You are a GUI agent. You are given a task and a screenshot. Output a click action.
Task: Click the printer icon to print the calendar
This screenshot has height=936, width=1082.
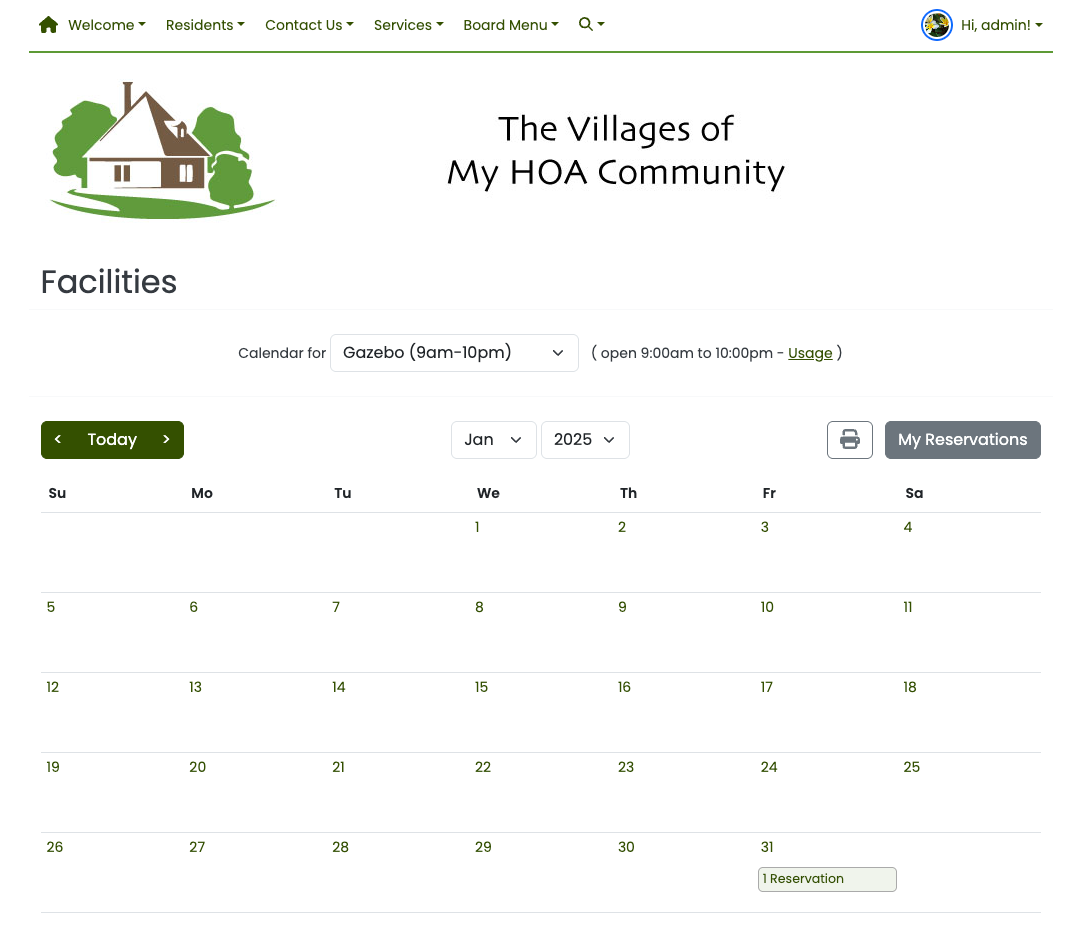[x=849, y=439]
